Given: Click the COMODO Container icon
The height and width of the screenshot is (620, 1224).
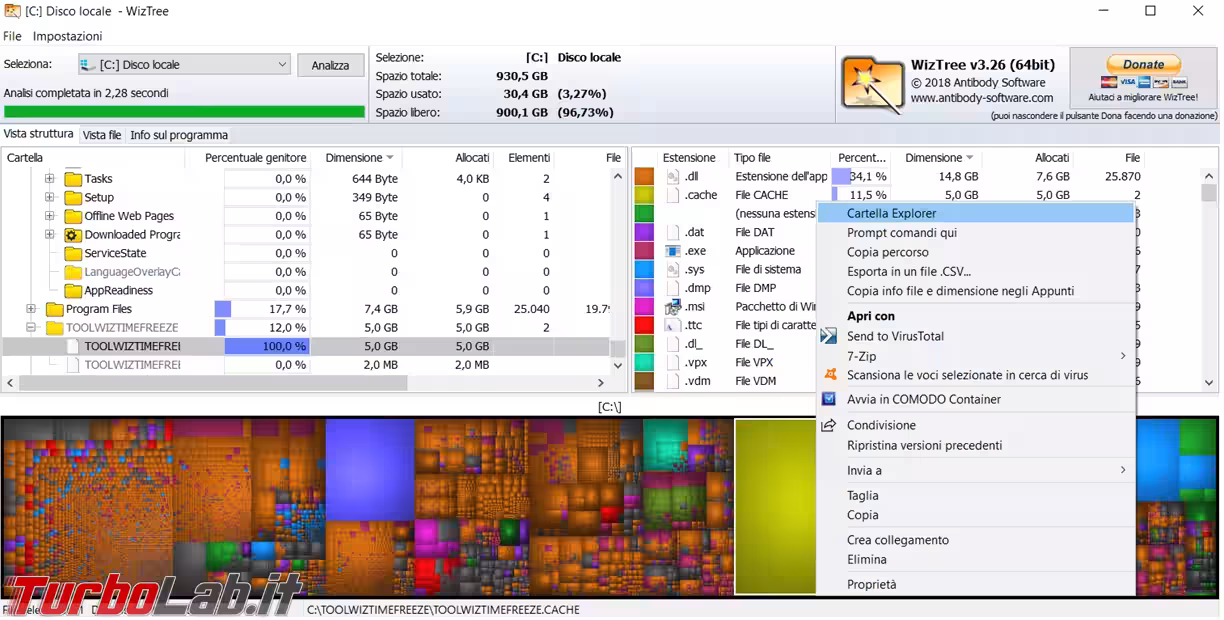Looking at the screenshot, I should 828,399.
